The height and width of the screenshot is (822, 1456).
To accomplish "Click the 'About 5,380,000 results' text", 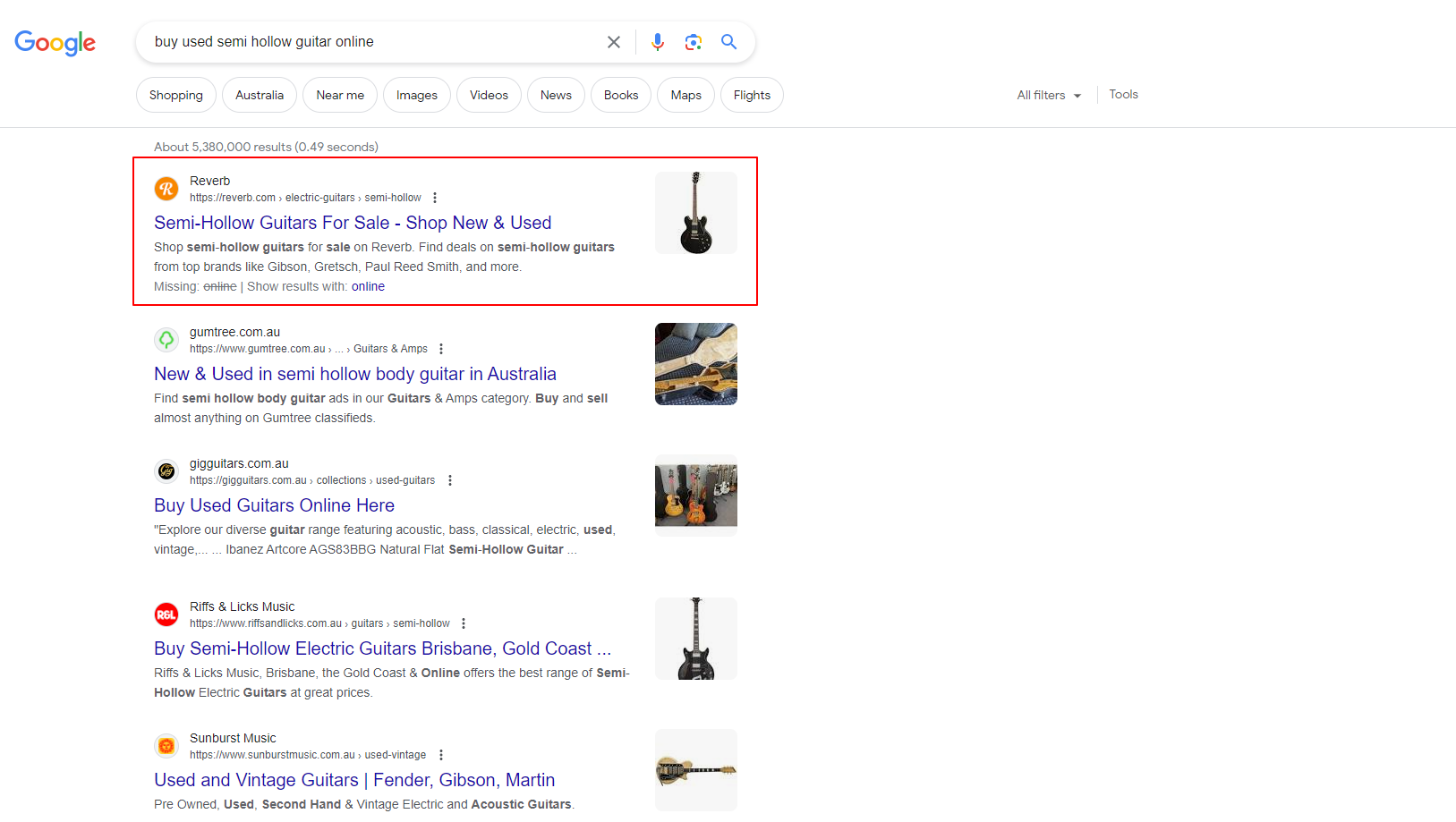I will pyautogui.click(x=266, y=147).
